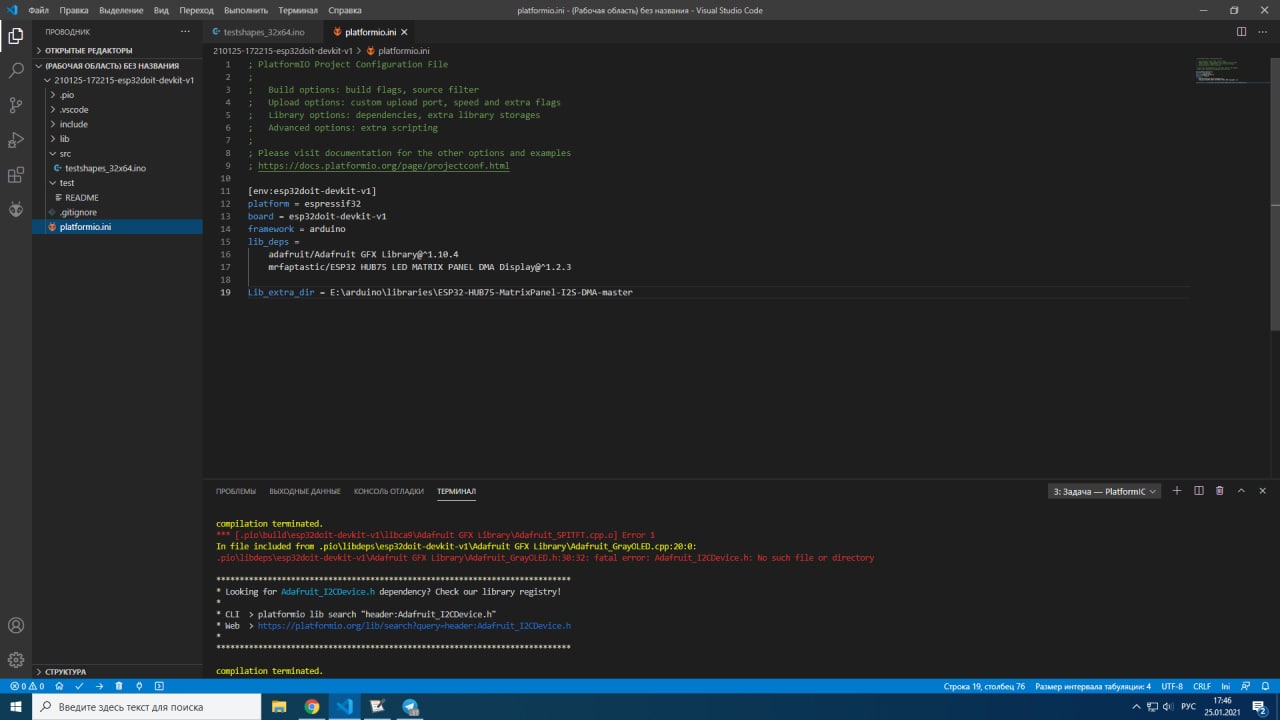
Task: Click PlatformIO Serial Monitor plug icon
Action: [x=139, y=686]
